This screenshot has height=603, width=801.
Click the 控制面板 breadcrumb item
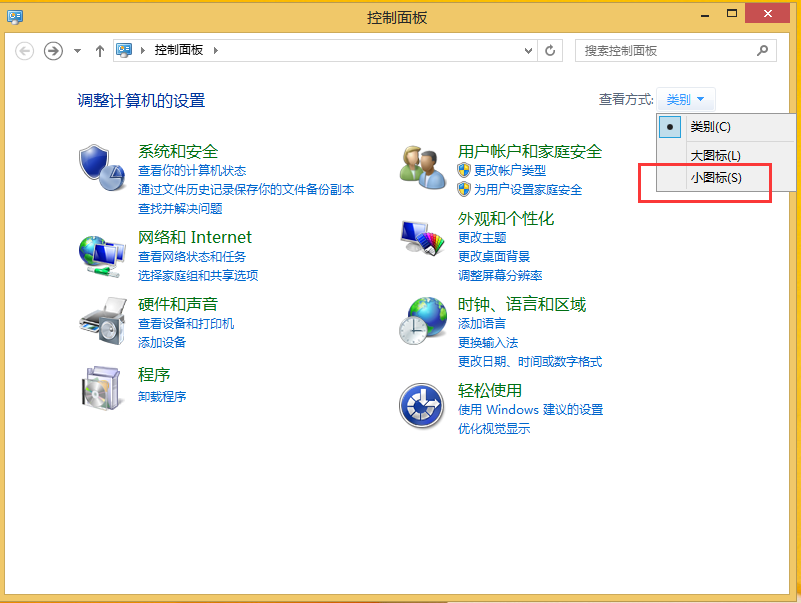coord(179,50)
